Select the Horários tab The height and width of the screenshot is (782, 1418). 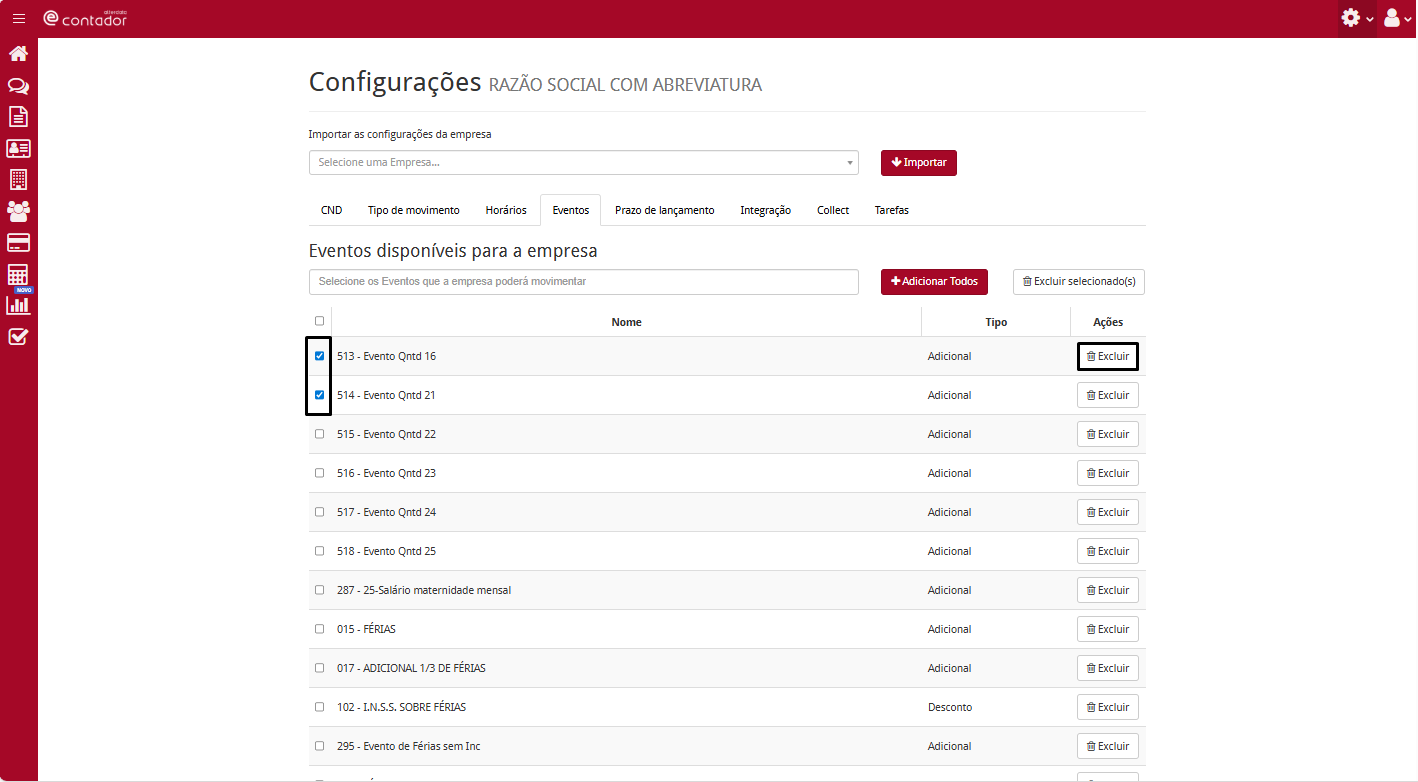coord(506,210)
